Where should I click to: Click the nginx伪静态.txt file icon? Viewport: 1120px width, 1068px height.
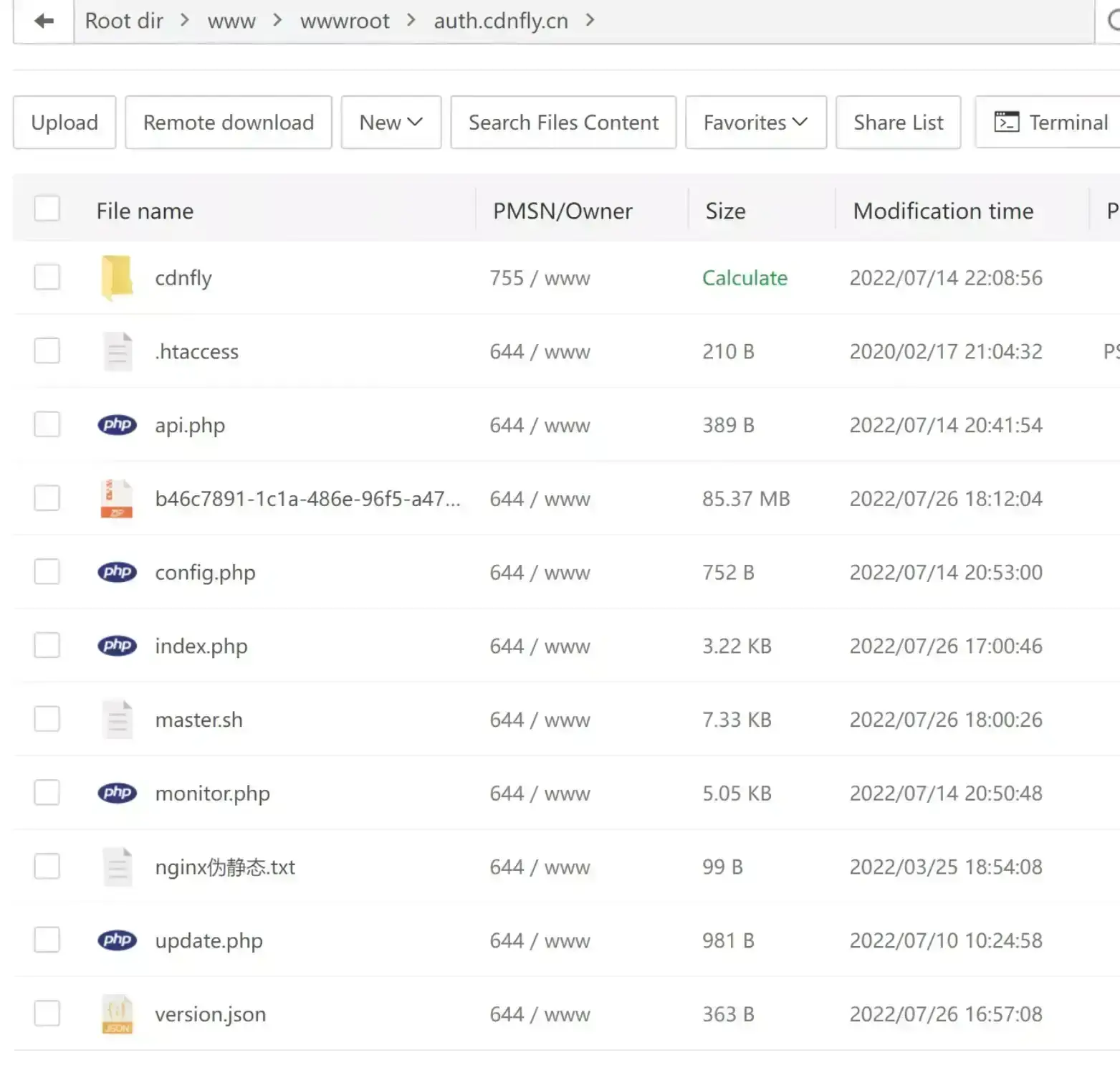click(118, 867)
